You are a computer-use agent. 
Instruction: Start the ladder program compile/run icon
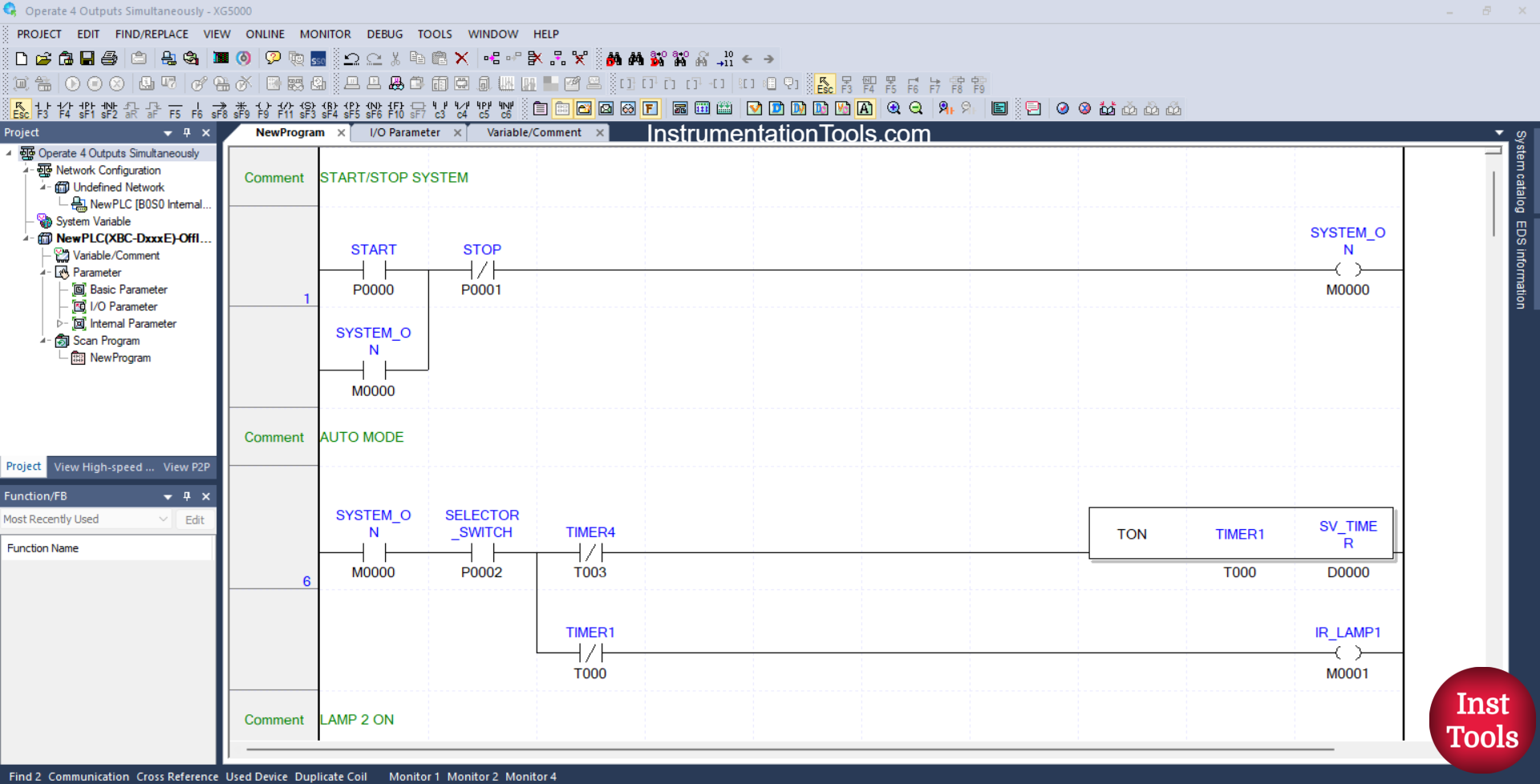[x=71, y=84]
